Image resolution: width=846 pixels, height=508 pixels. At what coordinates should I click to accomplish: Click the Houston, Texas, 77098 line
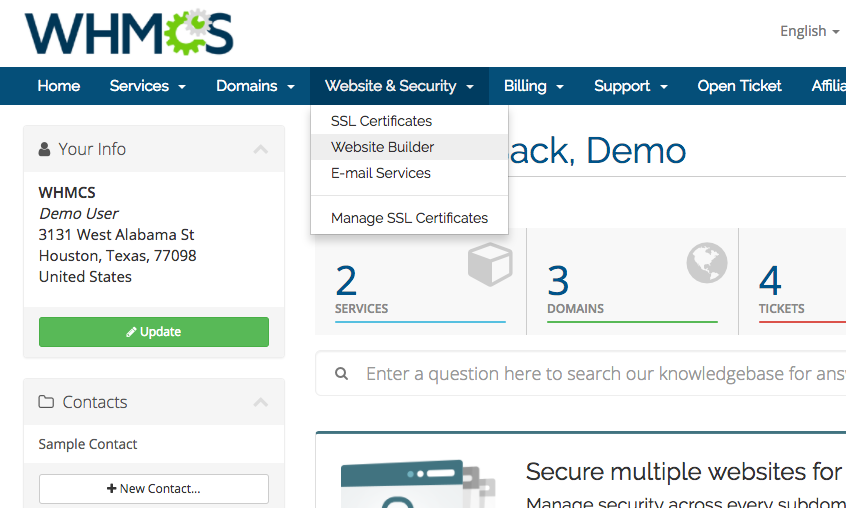118,255
